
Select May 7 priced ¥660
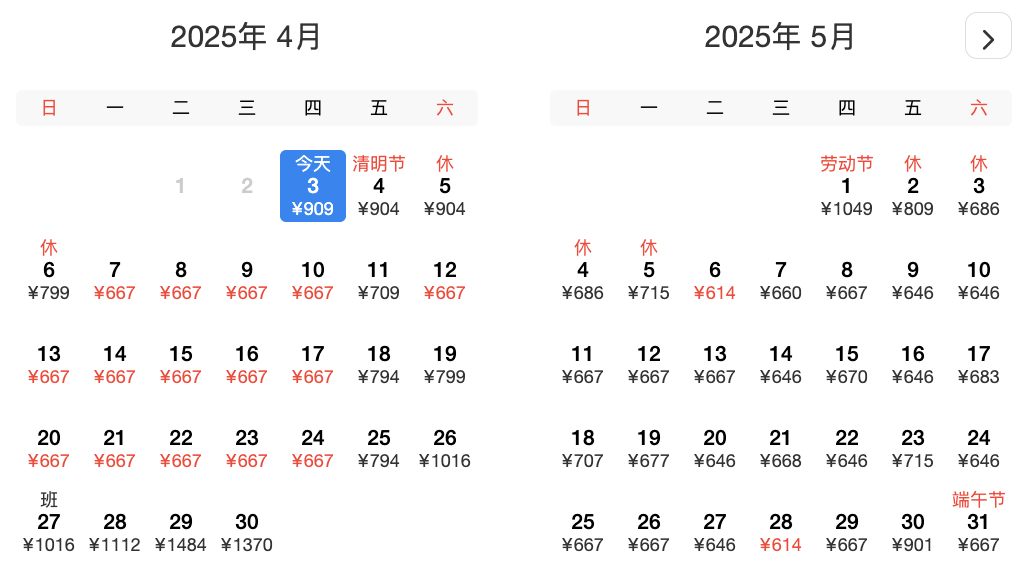coord(781,280)
